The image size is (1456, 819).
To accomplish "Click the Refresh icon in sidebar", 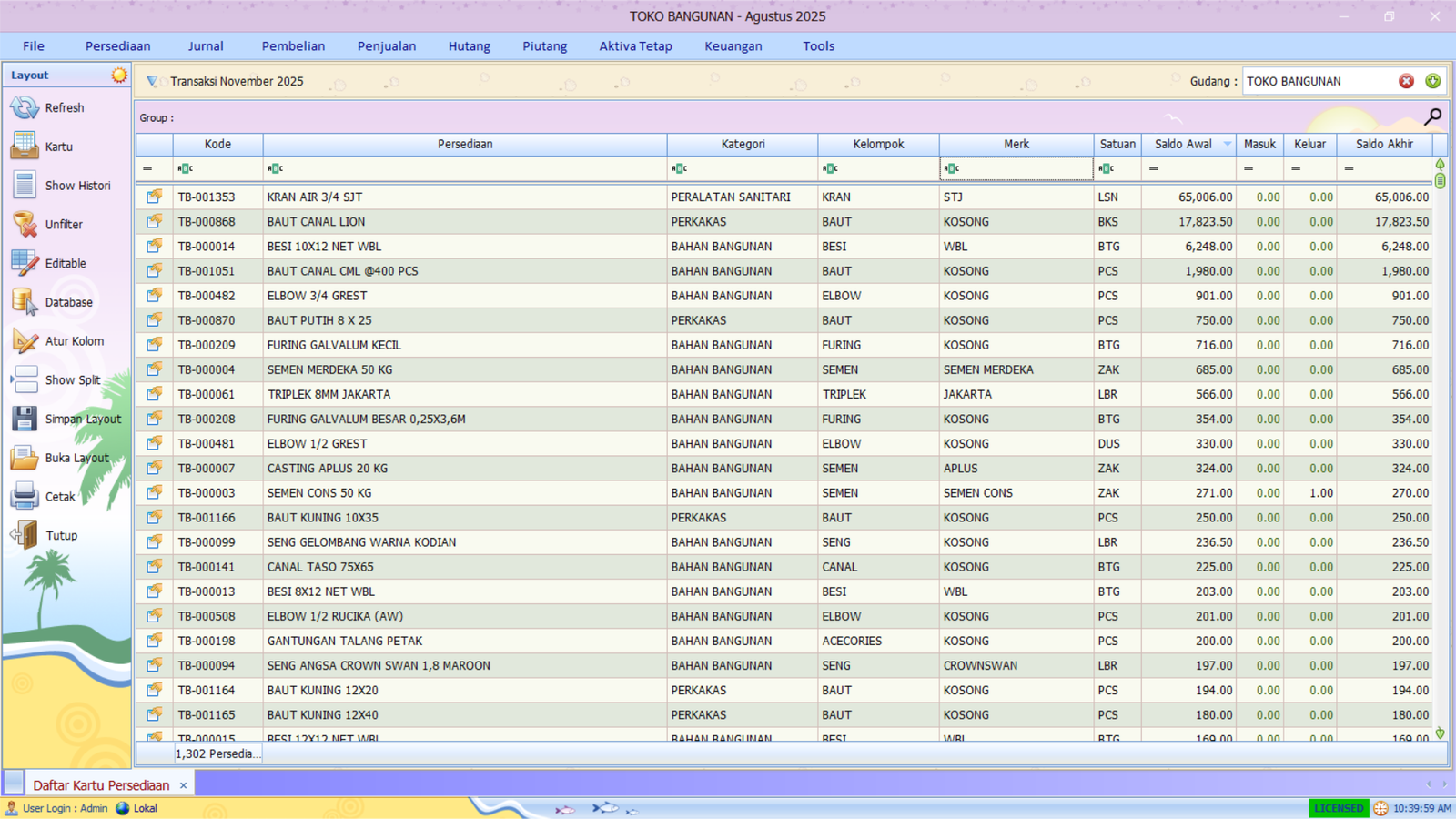I will coord(25,108).
